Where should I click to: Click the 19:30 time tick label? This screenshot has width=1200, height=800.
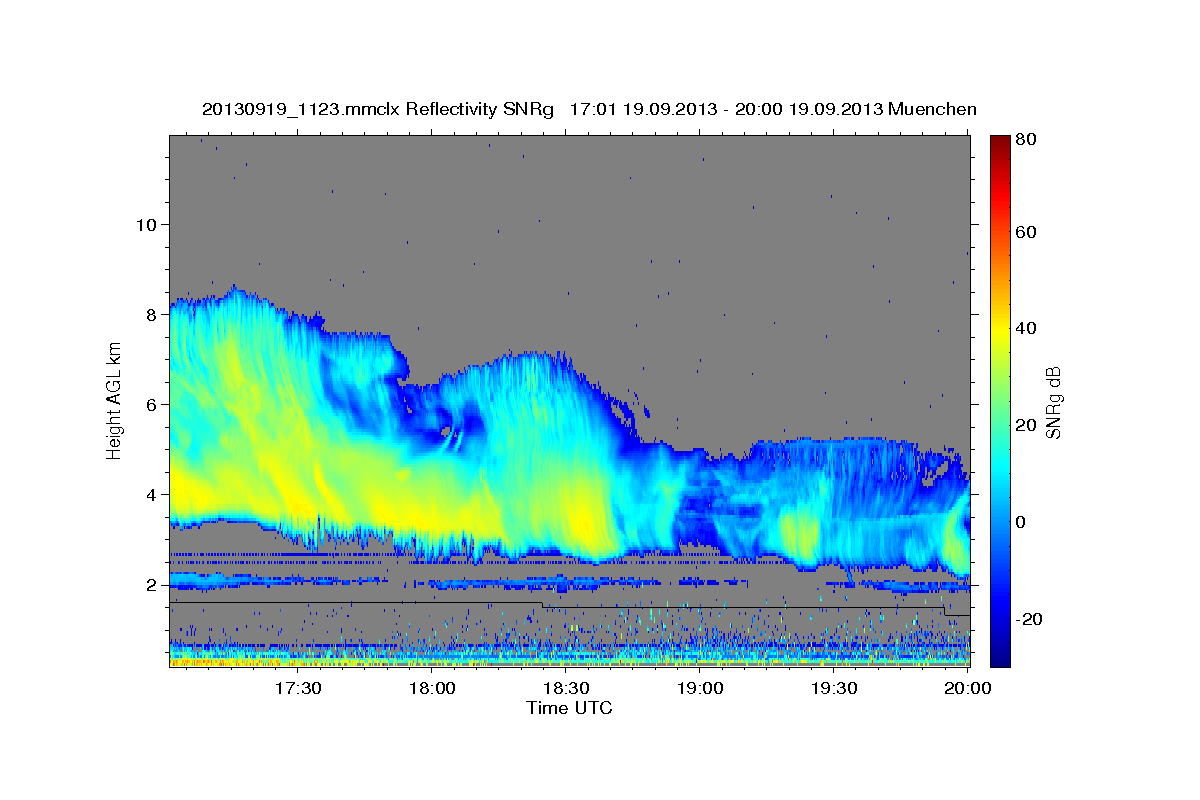coord(834,689)
